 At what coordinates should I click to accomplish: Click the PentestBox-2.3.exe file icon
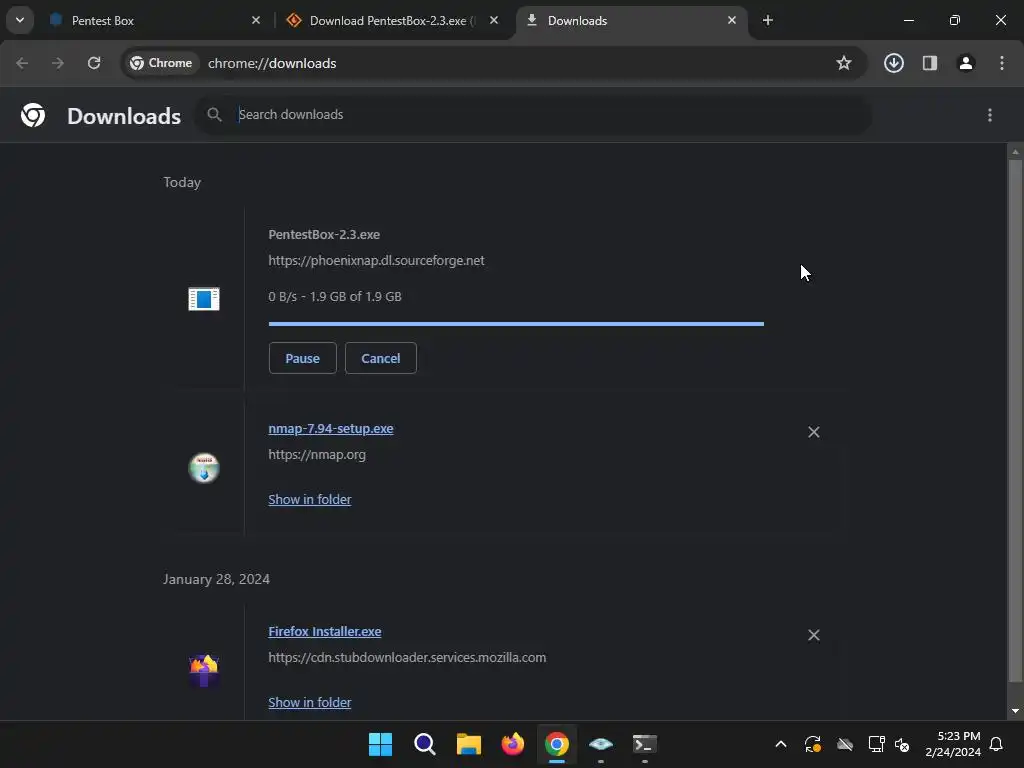(x=204, y=299)
